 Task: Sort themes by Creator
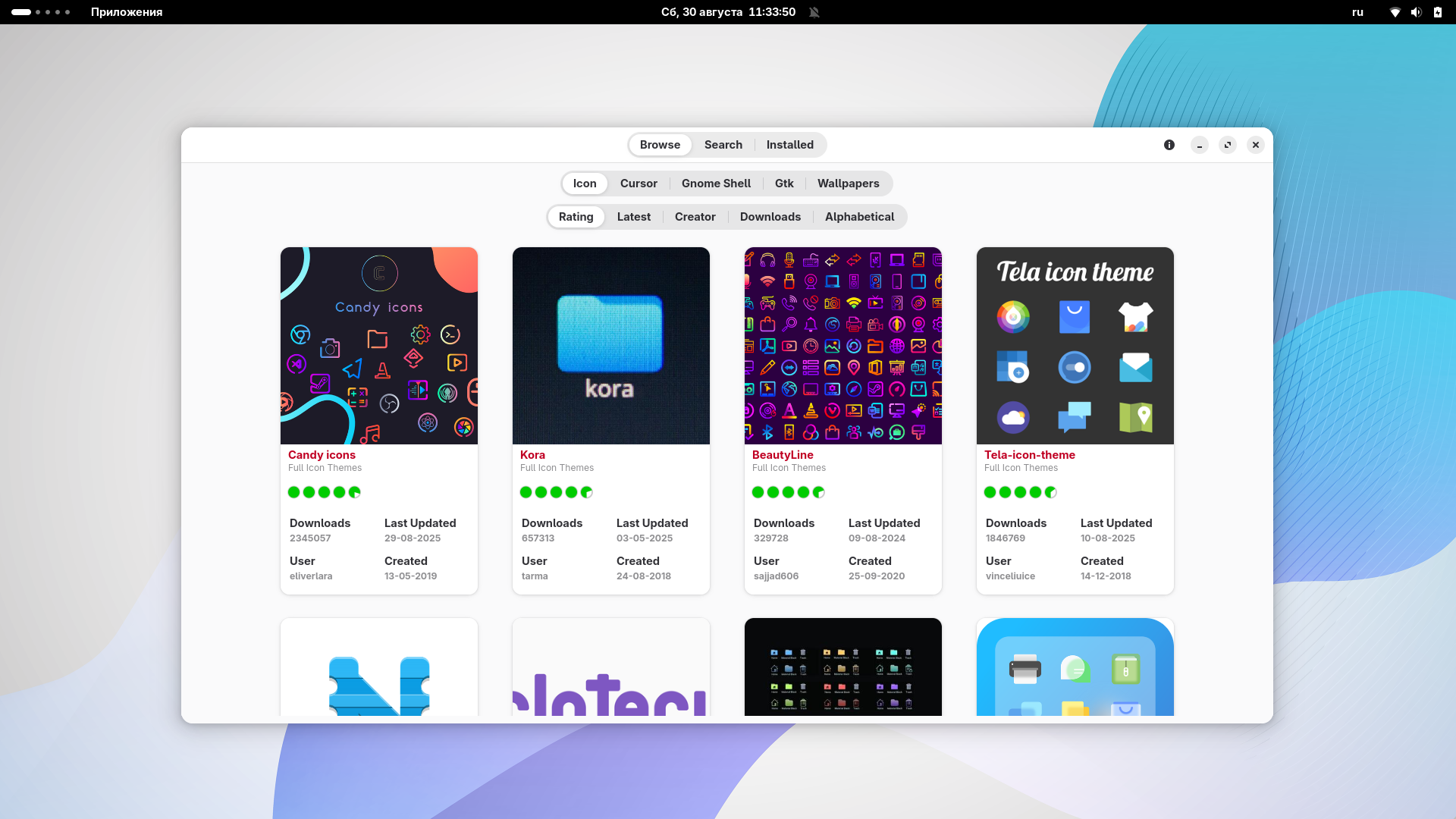[x=695, y=217]
